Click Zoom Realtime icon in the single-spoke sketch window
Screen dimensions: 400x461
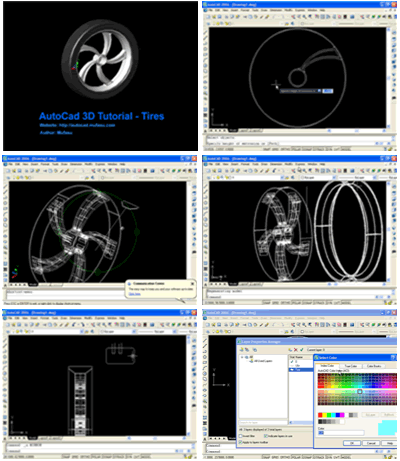(x=300, y=17)
